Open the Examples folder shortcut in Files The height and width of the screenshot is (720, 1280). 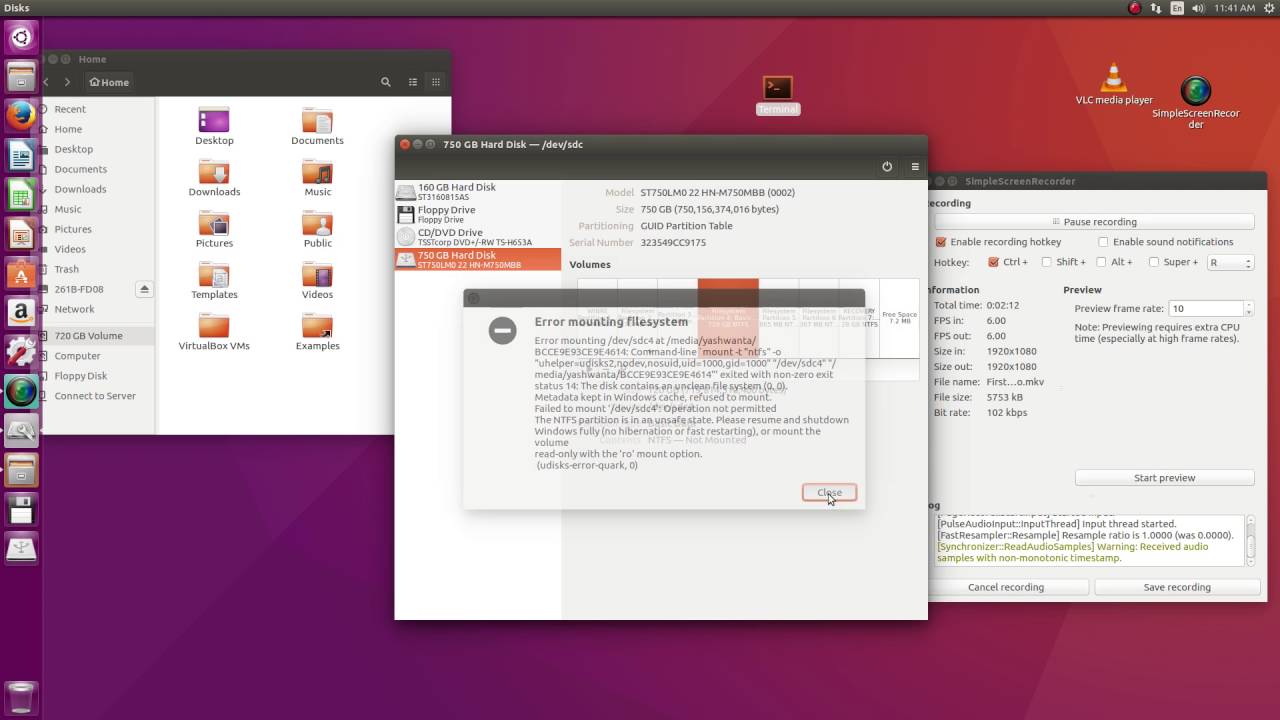click(x=317, y=333)
